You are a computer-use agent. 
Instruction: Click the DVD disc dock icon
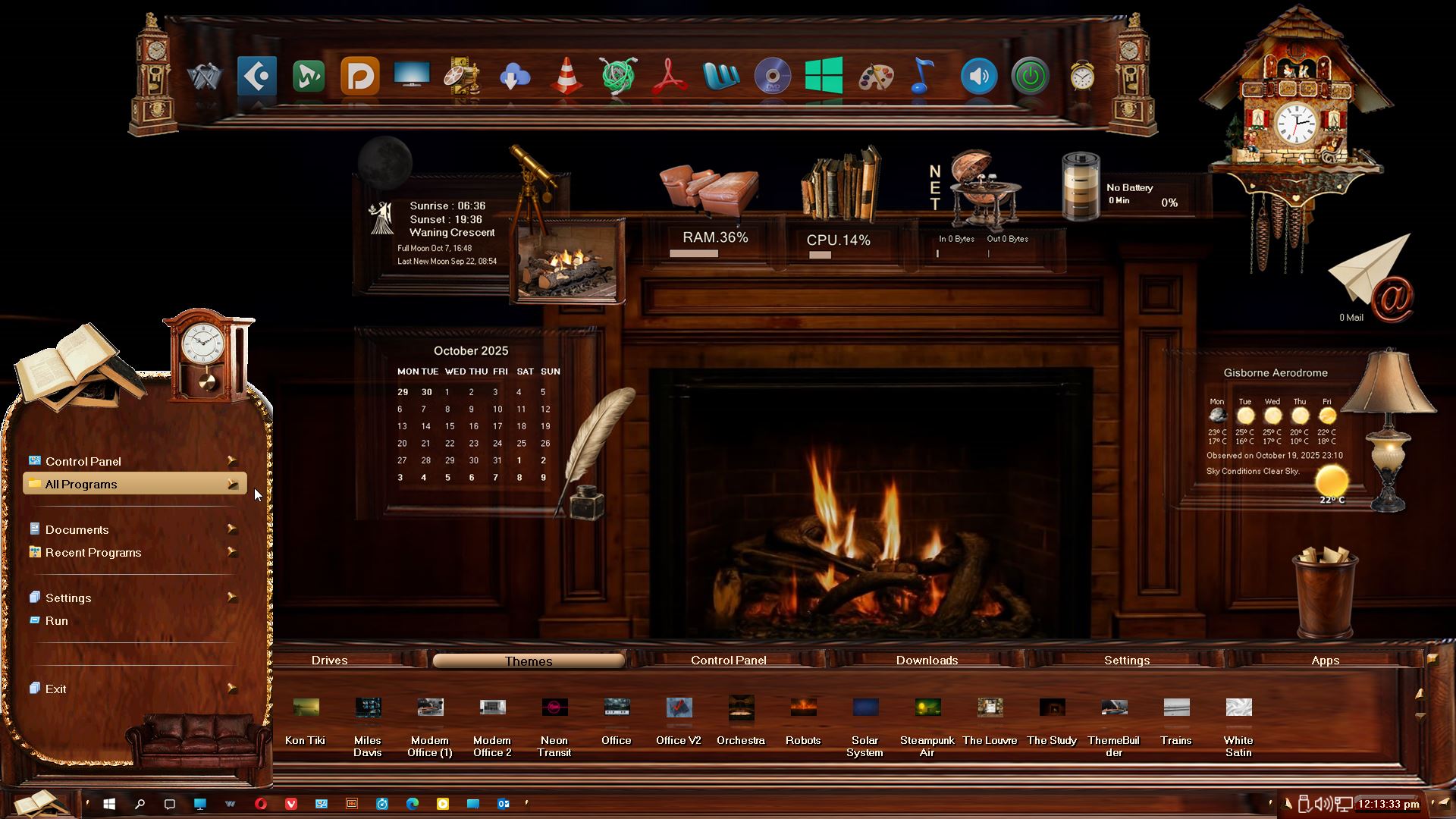pyautogui.click(x=772, y=77)
